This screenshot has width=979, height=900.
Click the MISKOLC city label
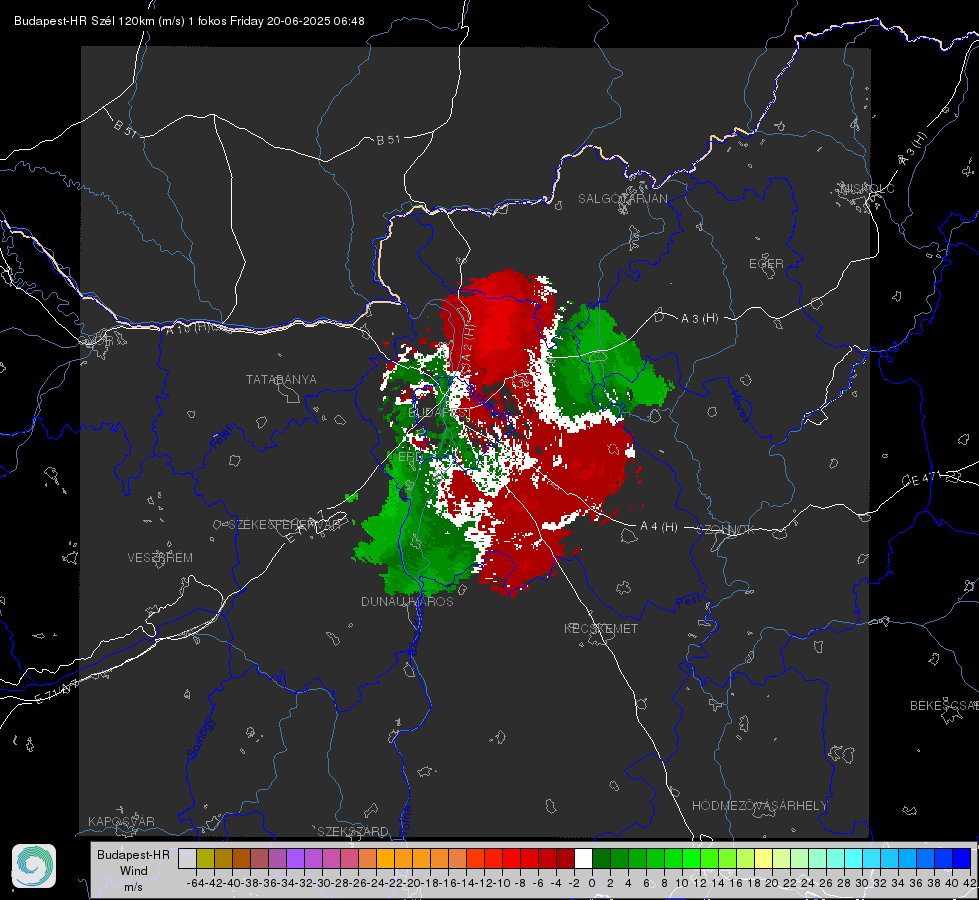[867, 188]
